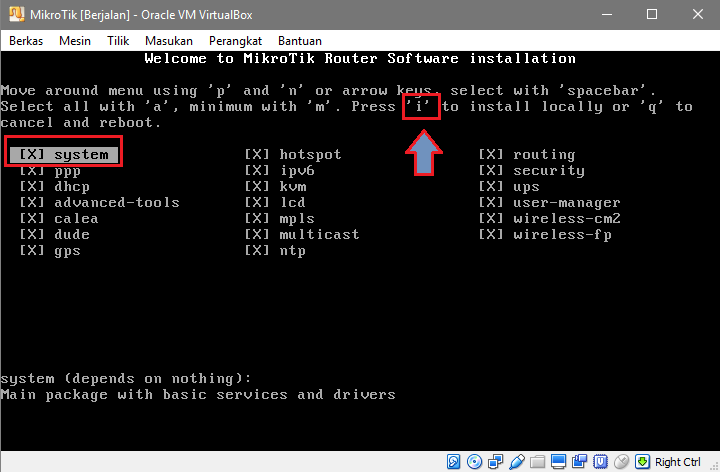This screenshot has height=472, width=720.
Task: Click the multicast package label
Action: tap(320, 235)
